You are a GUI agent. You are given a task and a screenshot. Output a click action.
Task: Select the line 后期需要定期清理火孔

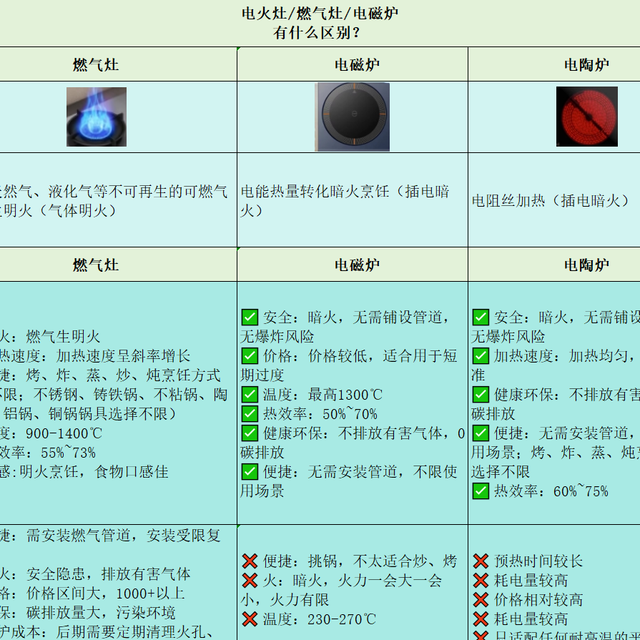pyautogui.click(x=107, y=632)
